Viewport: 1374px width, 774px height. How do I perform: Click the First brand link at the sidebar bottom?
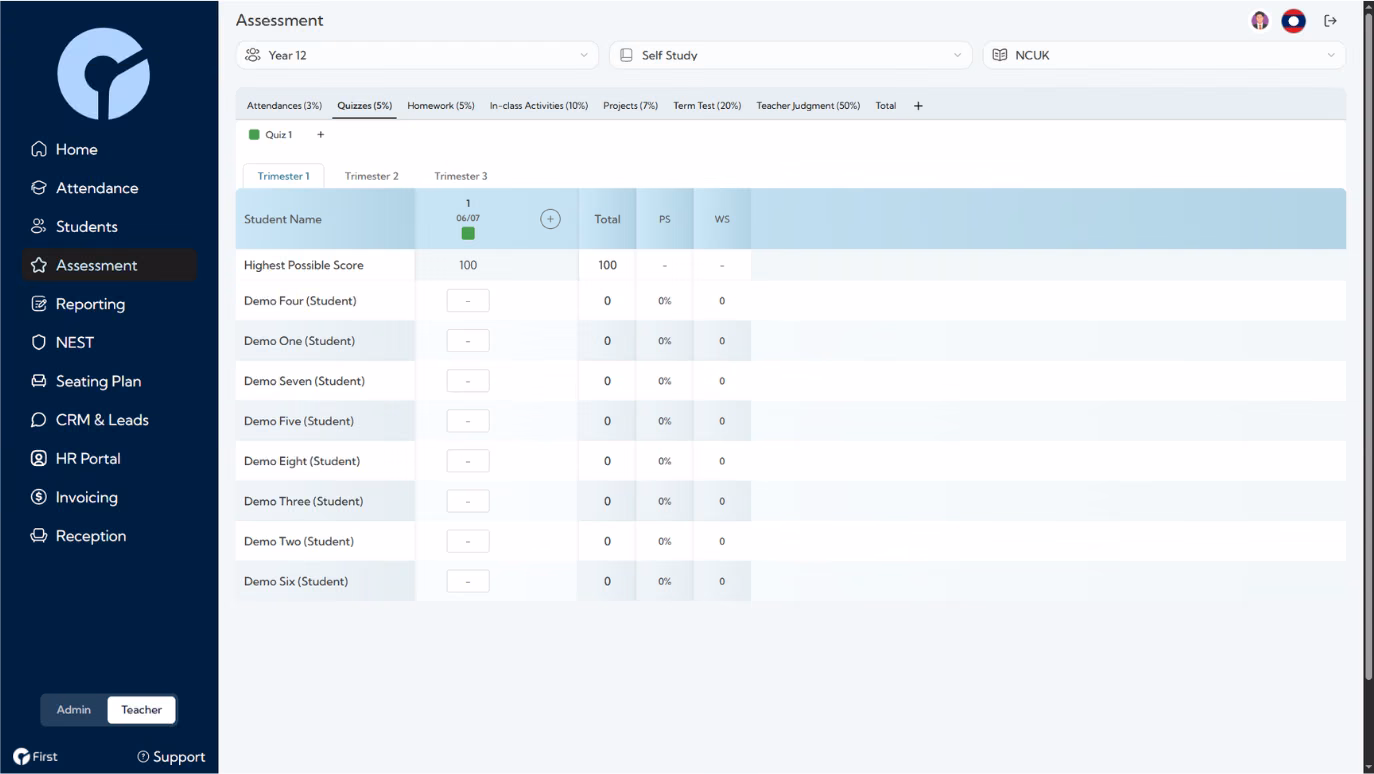[35, 757]
